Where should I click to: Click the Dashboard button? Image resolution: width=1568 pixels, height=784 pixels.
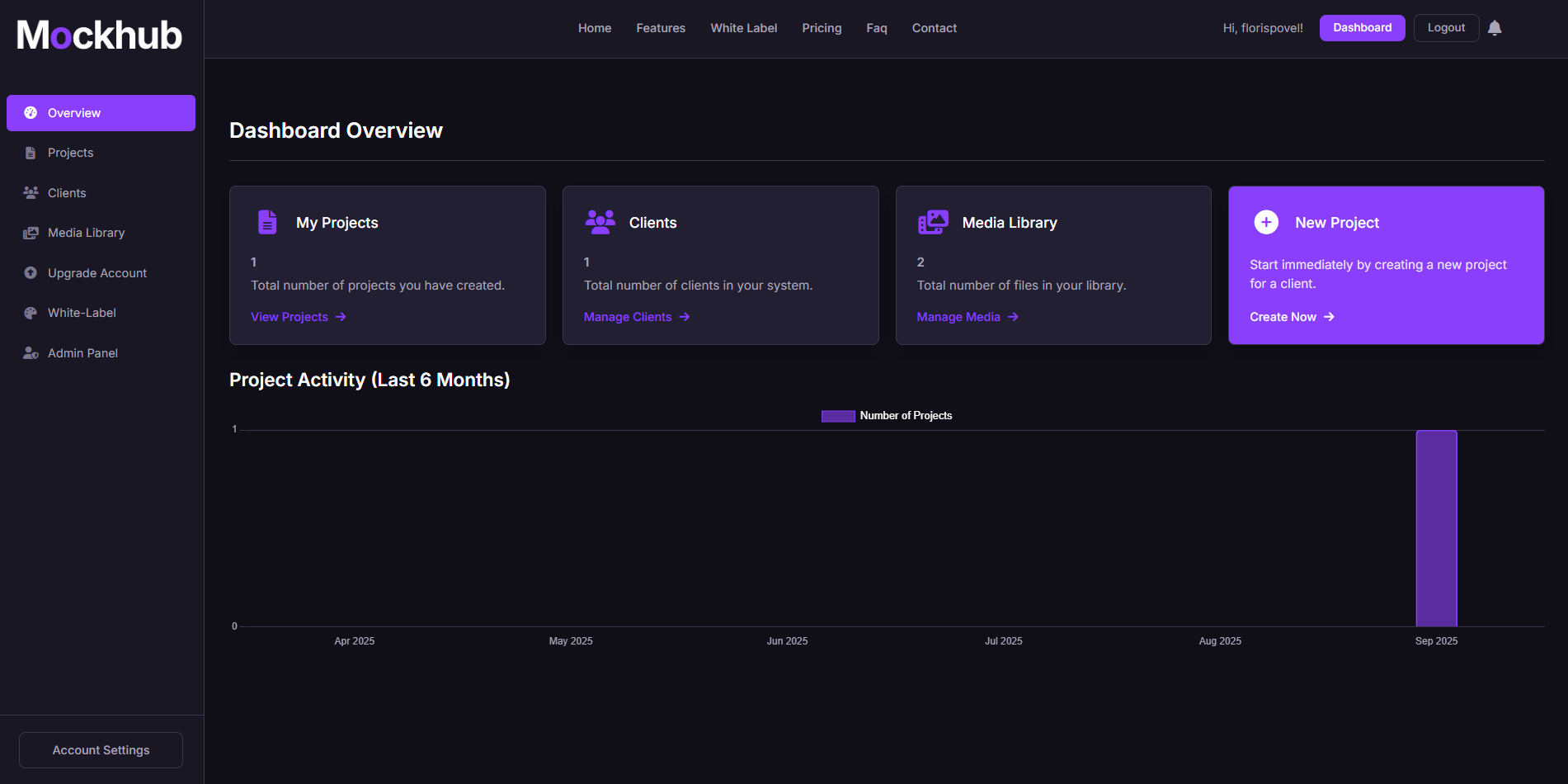(x=1362, y=27)
